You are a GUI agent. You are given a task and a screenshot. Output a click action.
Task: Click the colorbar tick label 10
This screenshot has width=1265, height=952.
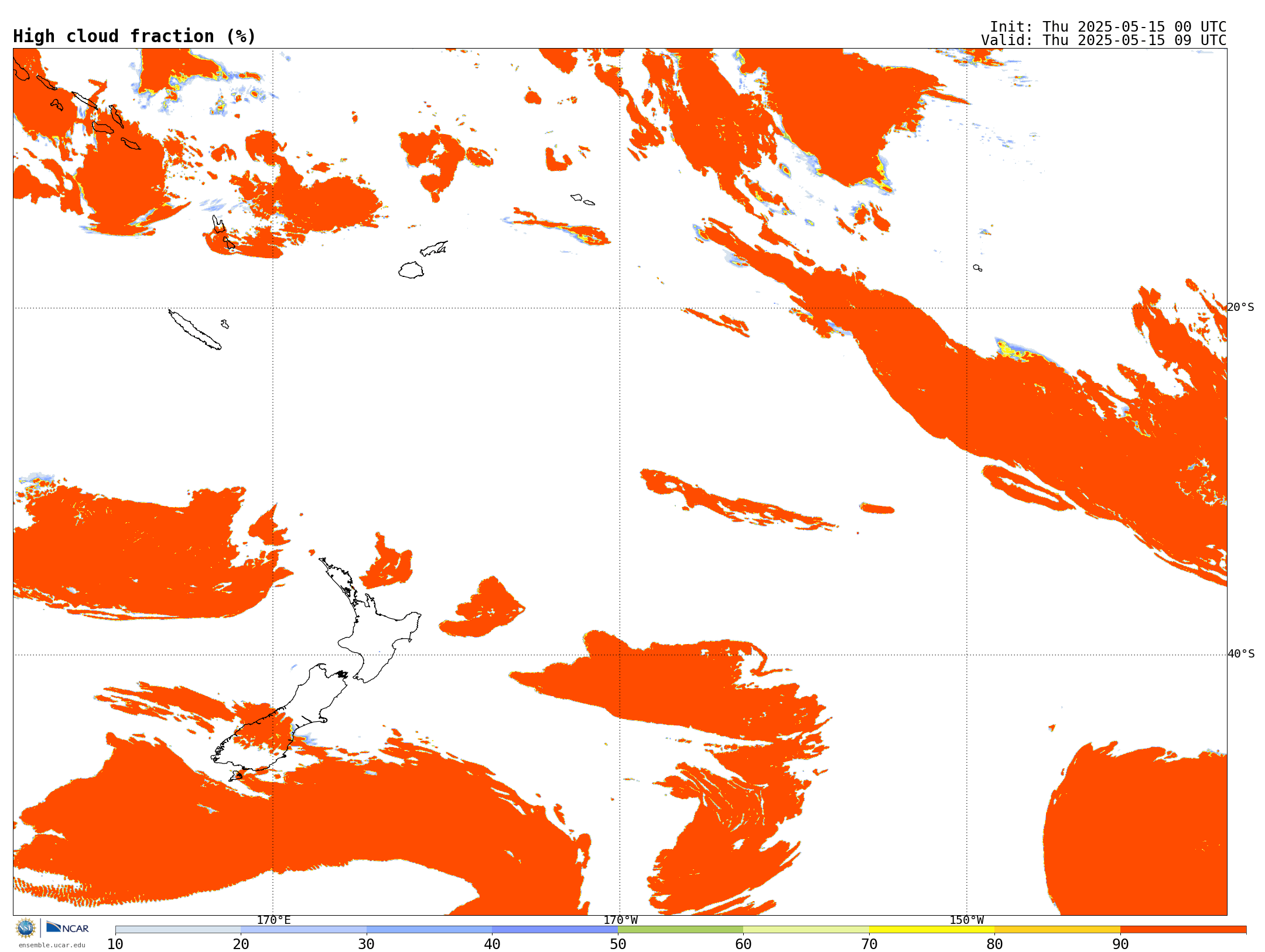[115, 944]
